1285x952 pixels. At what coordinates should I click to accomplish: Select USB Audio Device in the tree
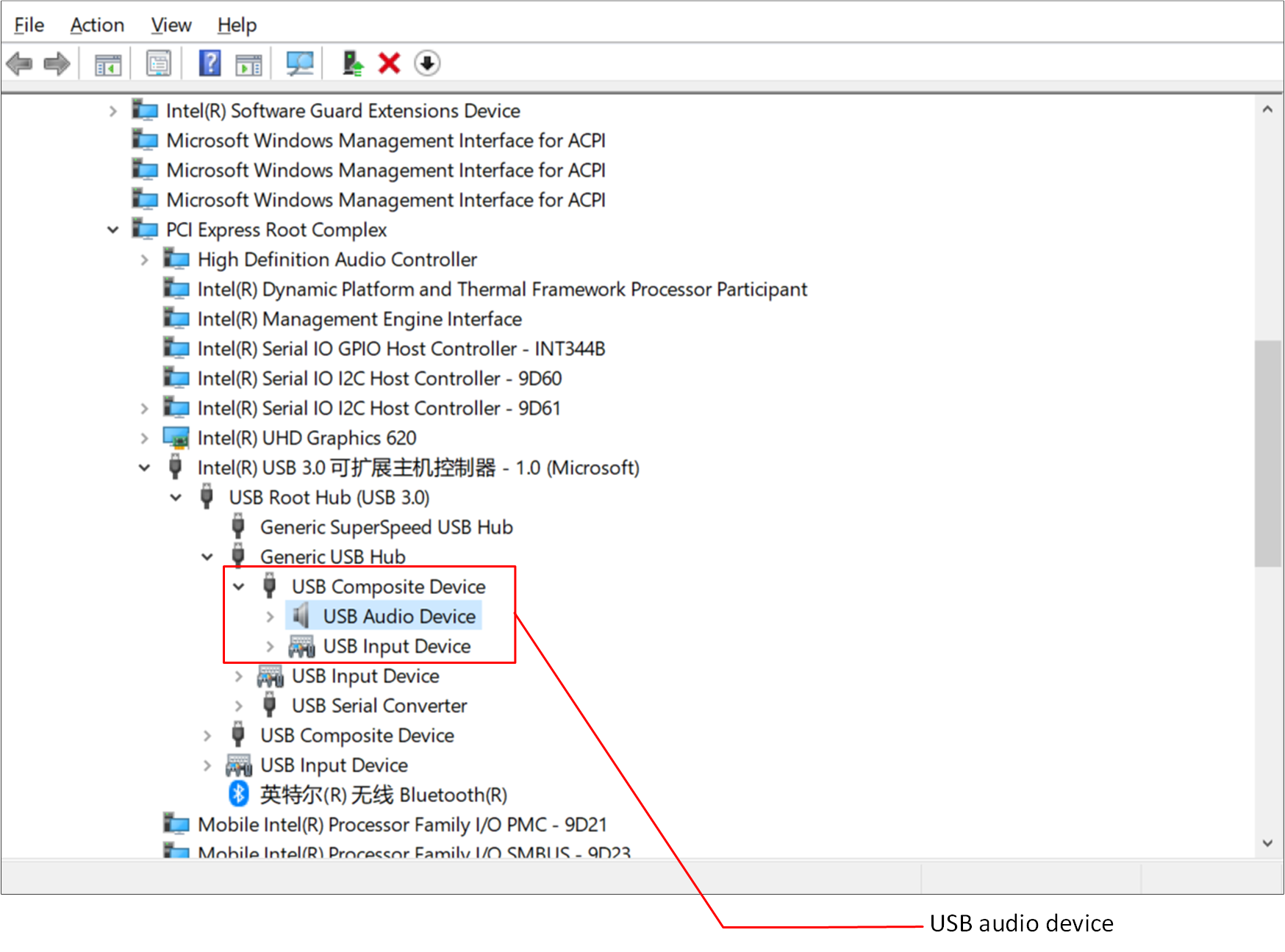399,616
